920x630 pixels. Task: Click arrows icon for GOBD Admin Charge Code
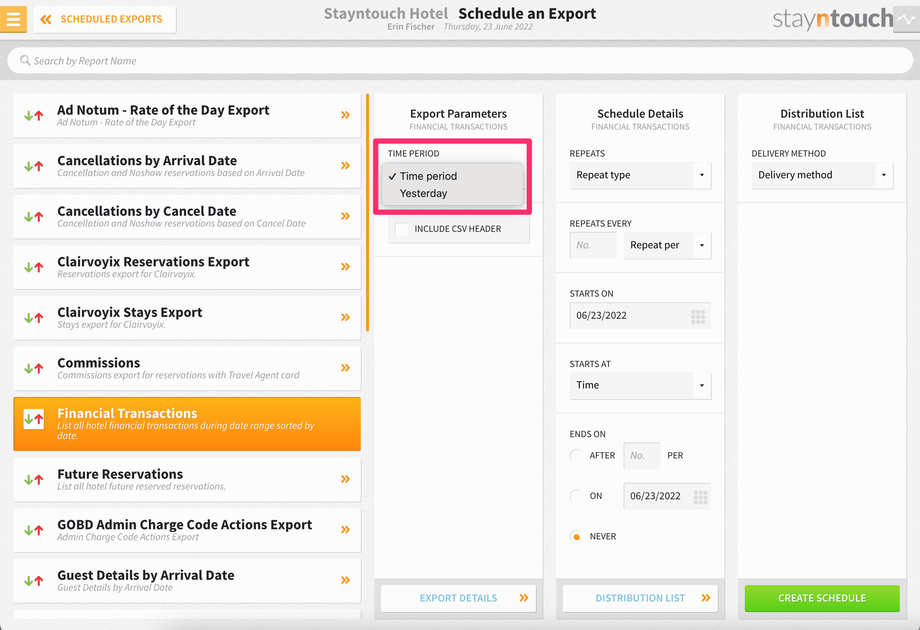pyautogui.click(x=33, y=530)
